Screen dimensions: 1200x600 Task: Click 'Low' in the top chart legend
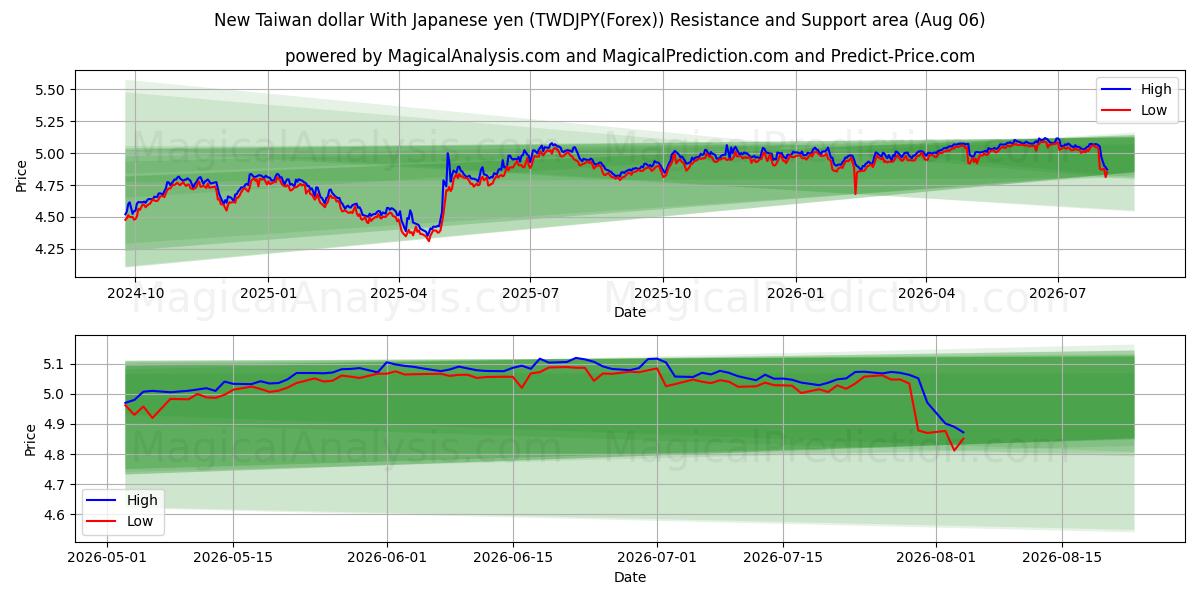pyautogui.click(x=1154, y=110)
